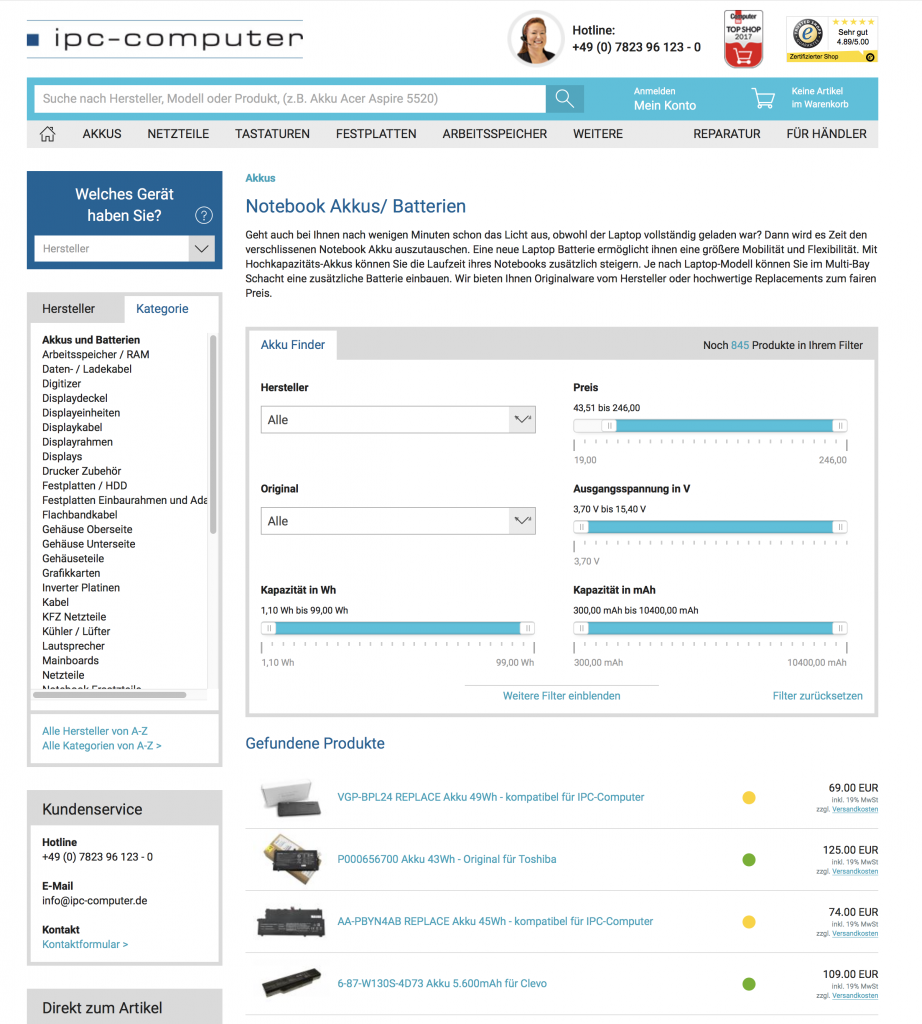The height and width of the screenshot is (1024, 922).
Task: Click the ipc-computer logo
Action: pyautogui.click(x=165, y=39)
